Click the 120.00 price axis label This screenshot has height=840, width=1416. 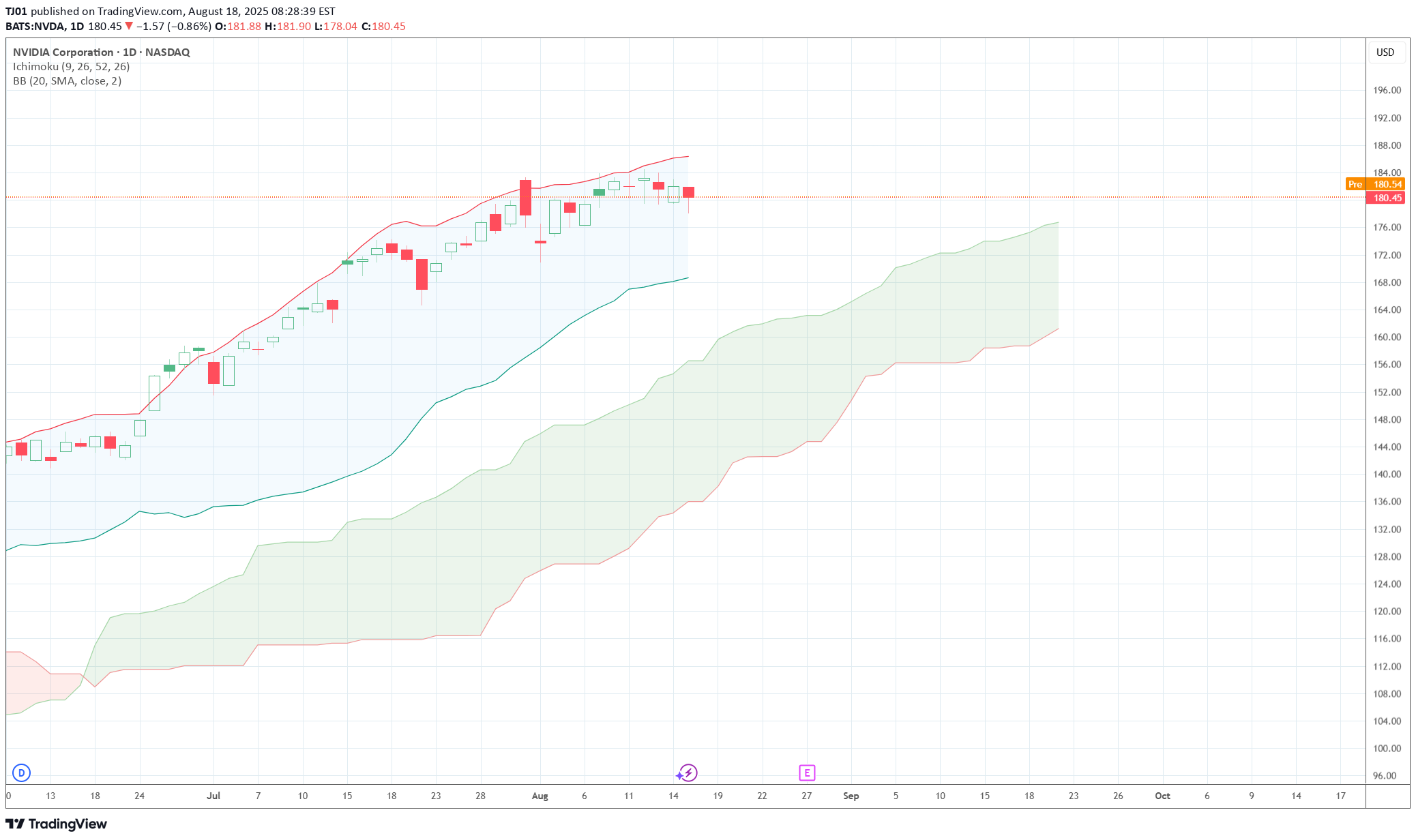click(1387, 611)
